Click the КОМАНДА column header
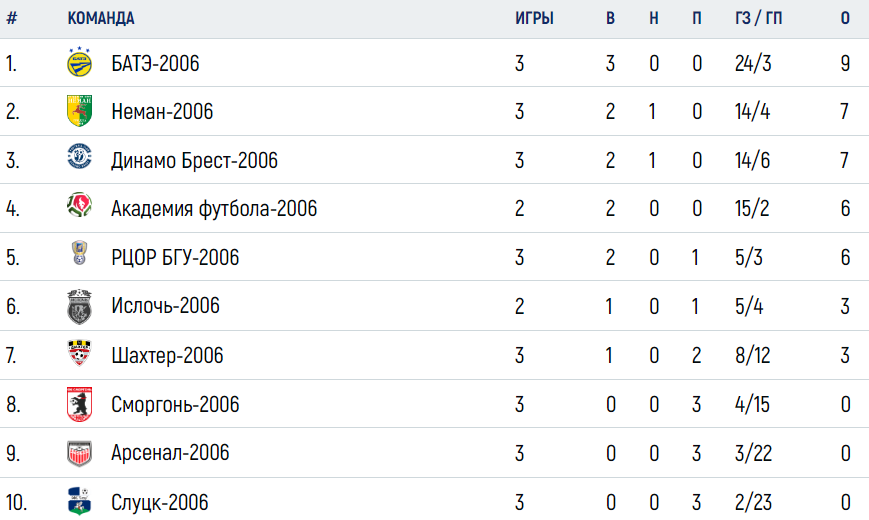Image resolution: width=869 pixels, height=520 pixels. (101, 18)
